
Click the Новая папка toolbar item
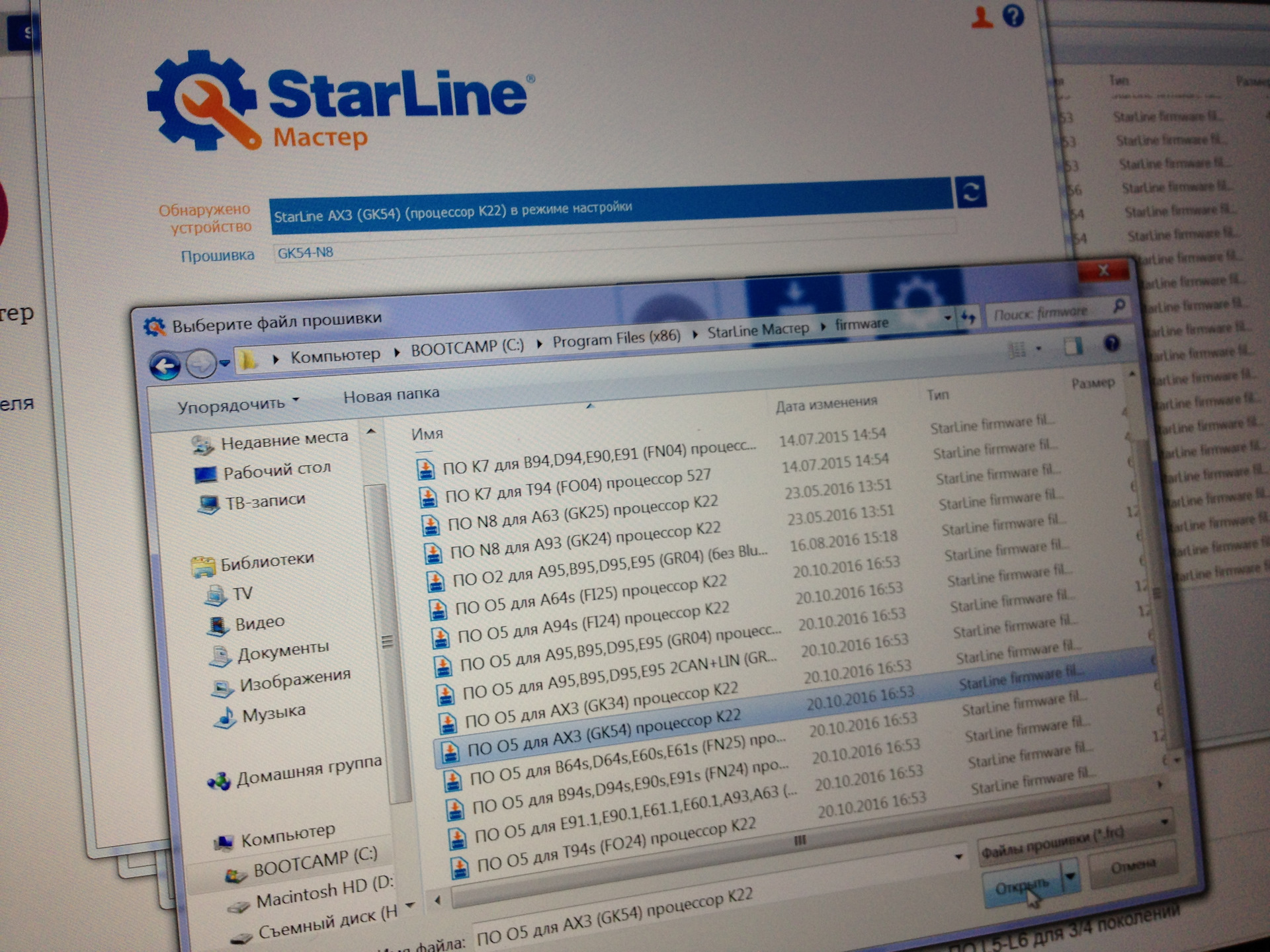point(391,395)
